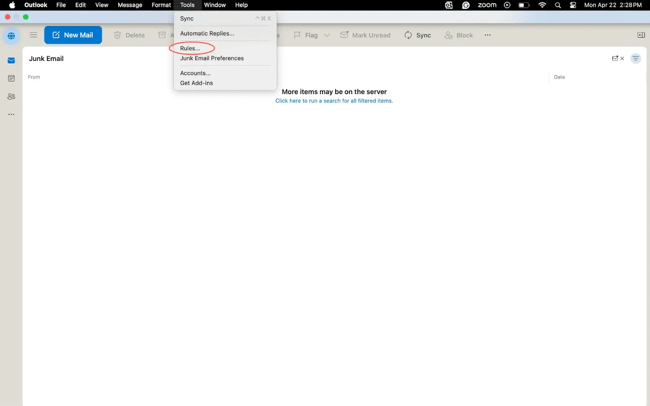
Task: Click the New Mail button
Action: click(73, 35)
